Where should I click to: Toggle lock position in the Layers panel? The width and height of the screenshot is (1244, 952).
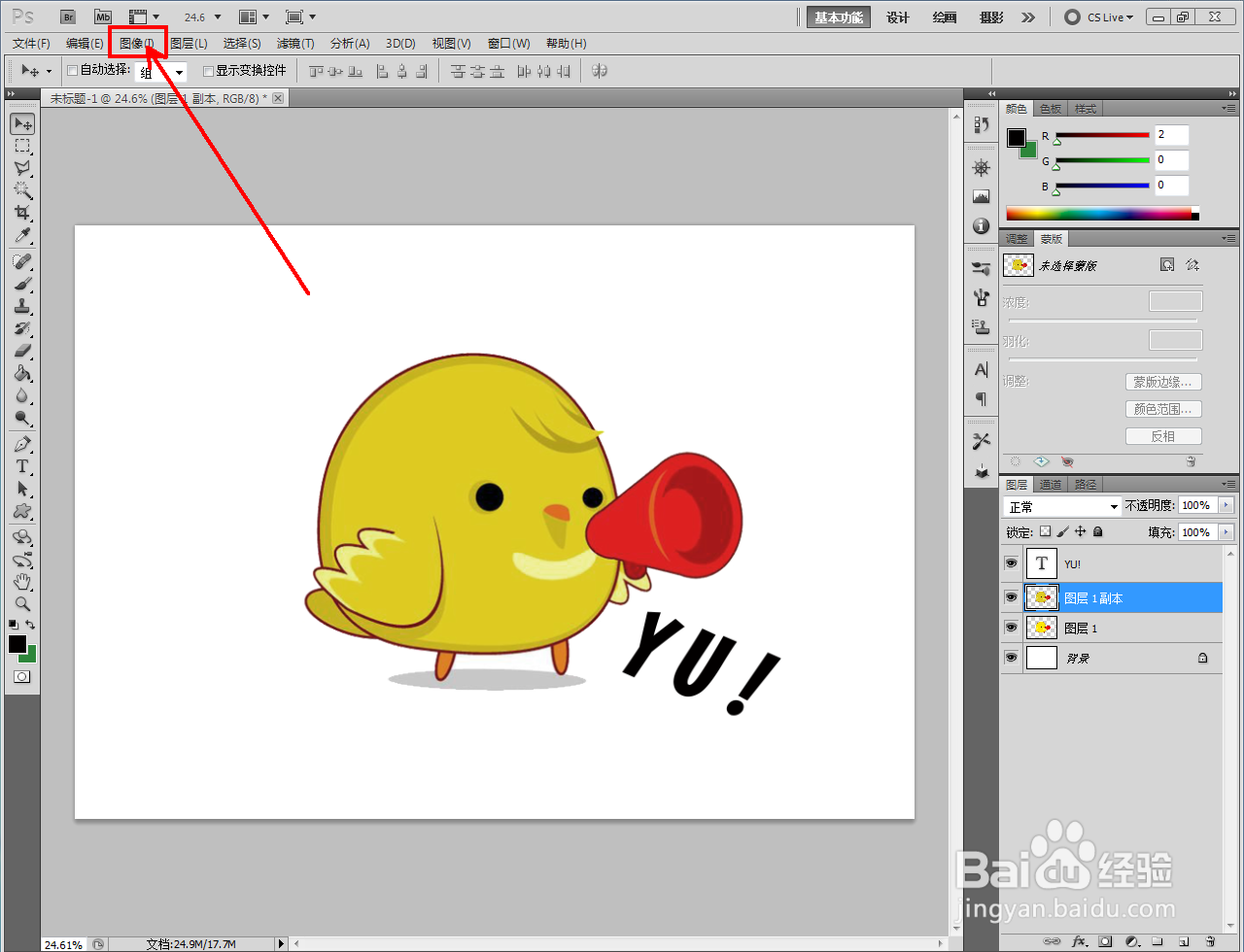[1080, 531]
